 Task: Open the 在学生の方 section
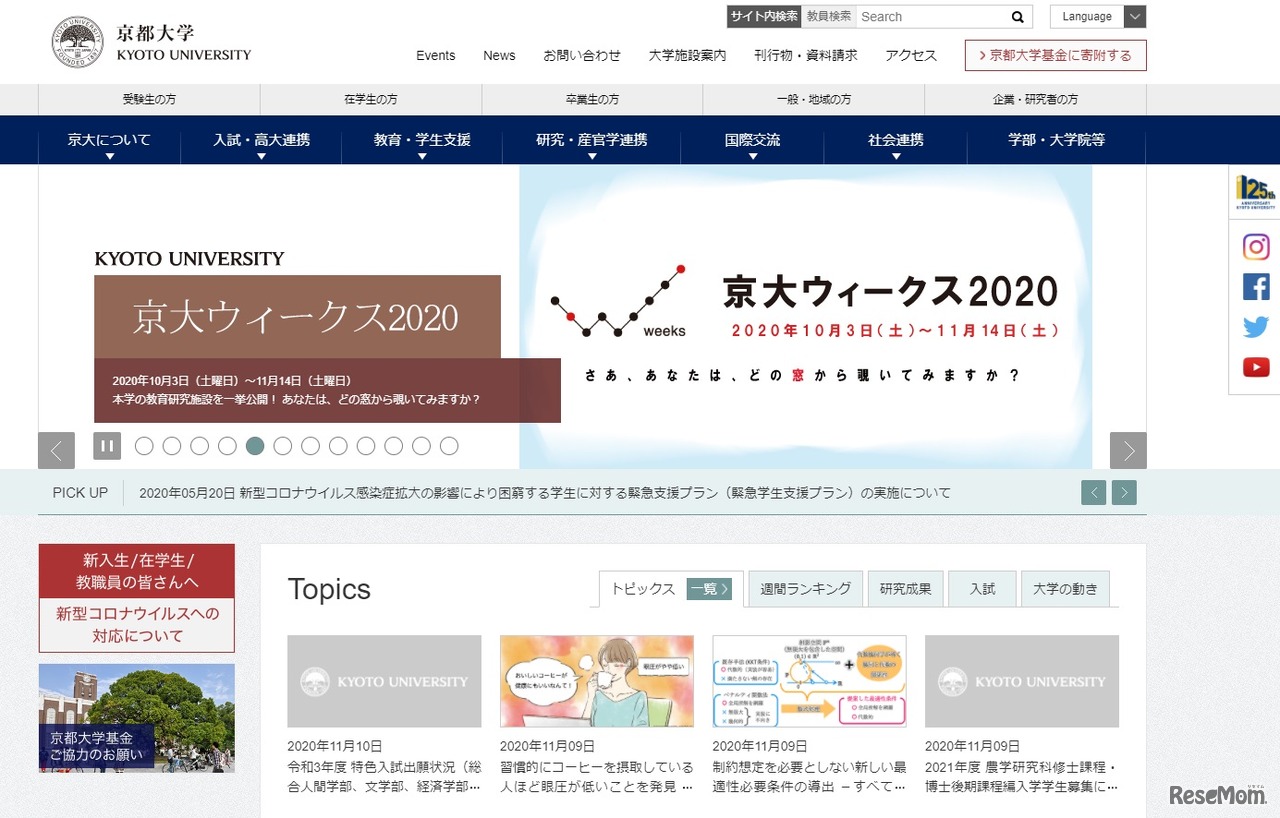371,100
